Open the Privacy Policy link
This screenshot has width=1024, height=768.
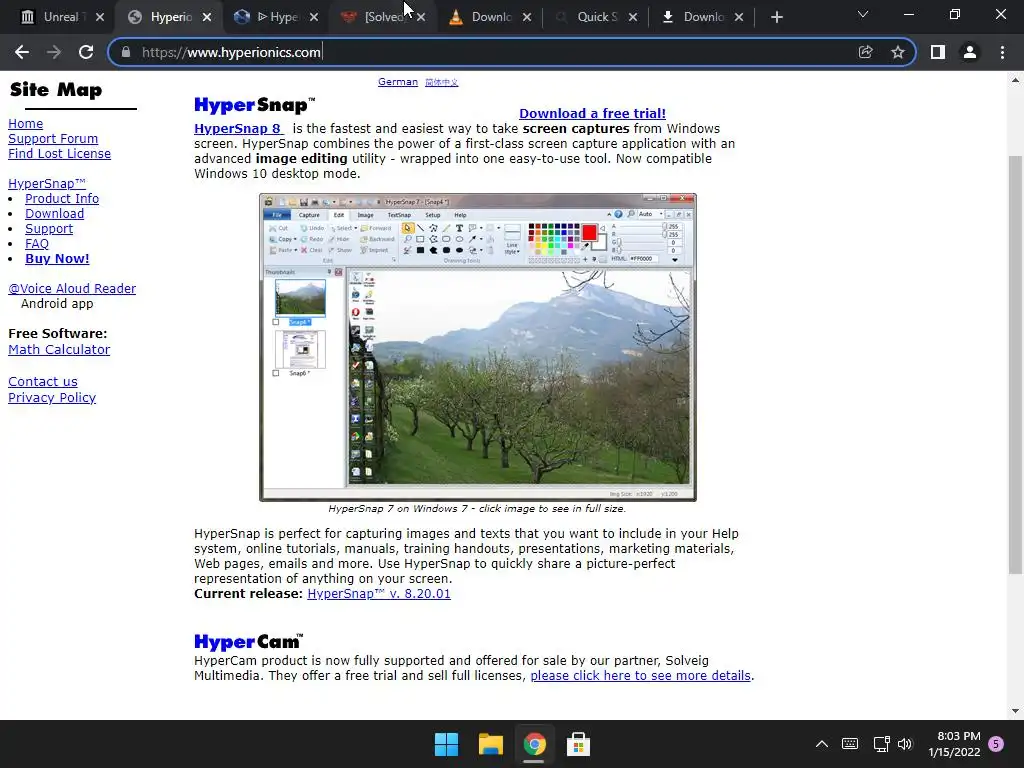(x=52, y=398)
